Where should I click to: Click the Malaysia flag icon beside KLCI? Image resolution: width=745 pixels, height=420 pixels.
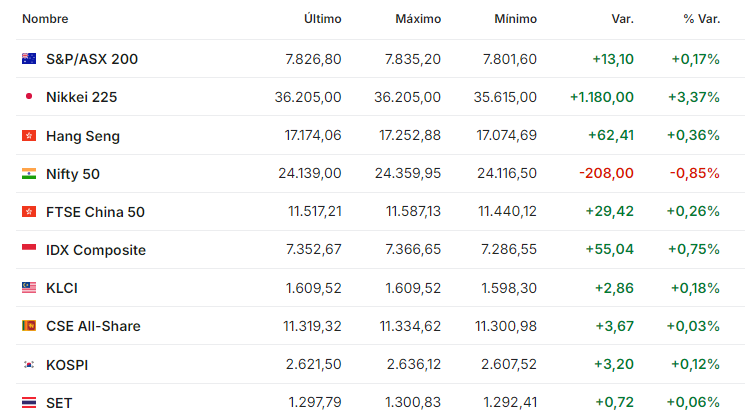(x=29, y=287)
